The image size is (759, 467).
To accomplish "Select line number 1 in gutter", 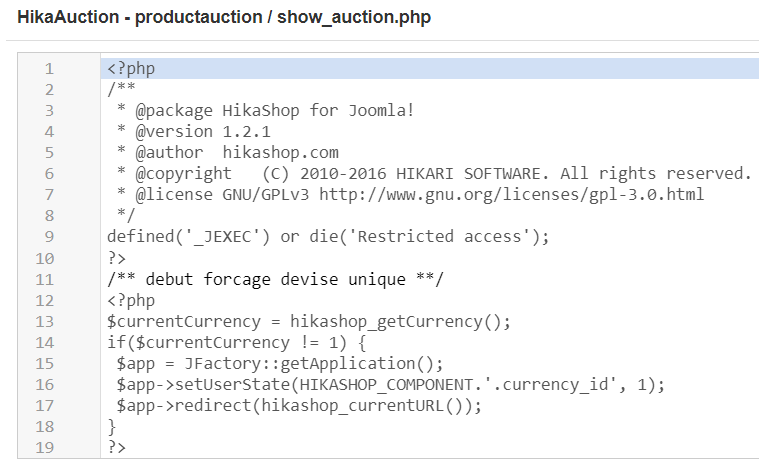I will point(49,69).
